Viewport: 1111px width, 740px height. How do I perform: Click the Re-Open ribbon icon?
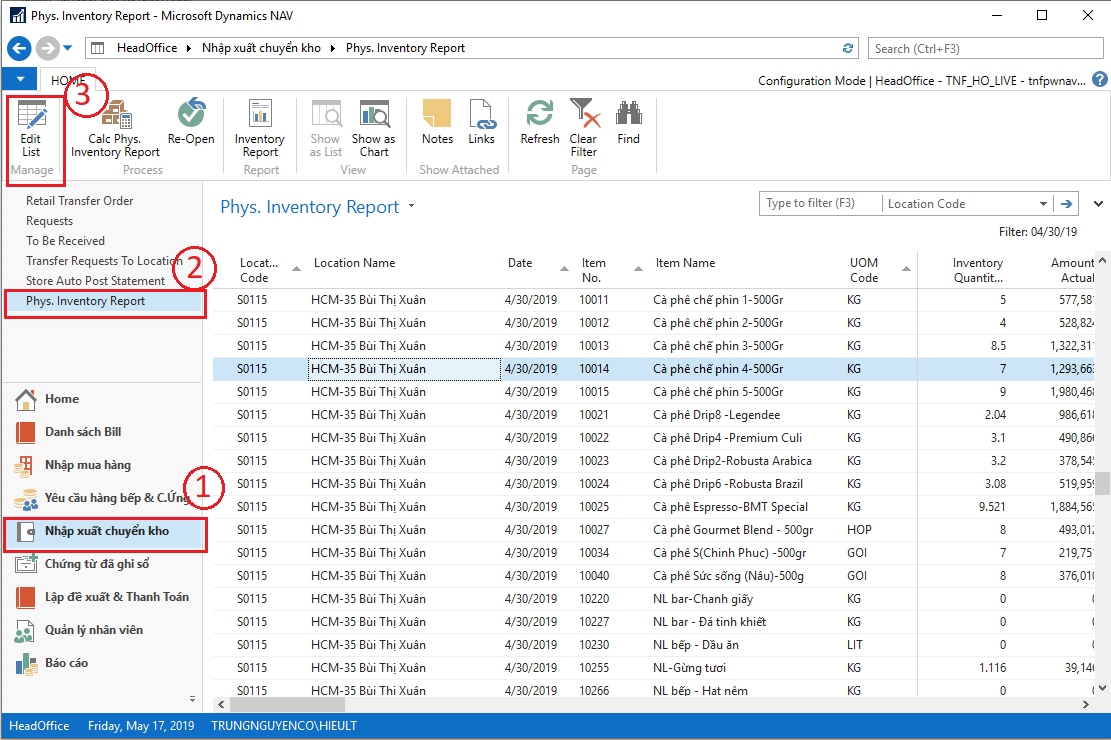click(191, 124)
